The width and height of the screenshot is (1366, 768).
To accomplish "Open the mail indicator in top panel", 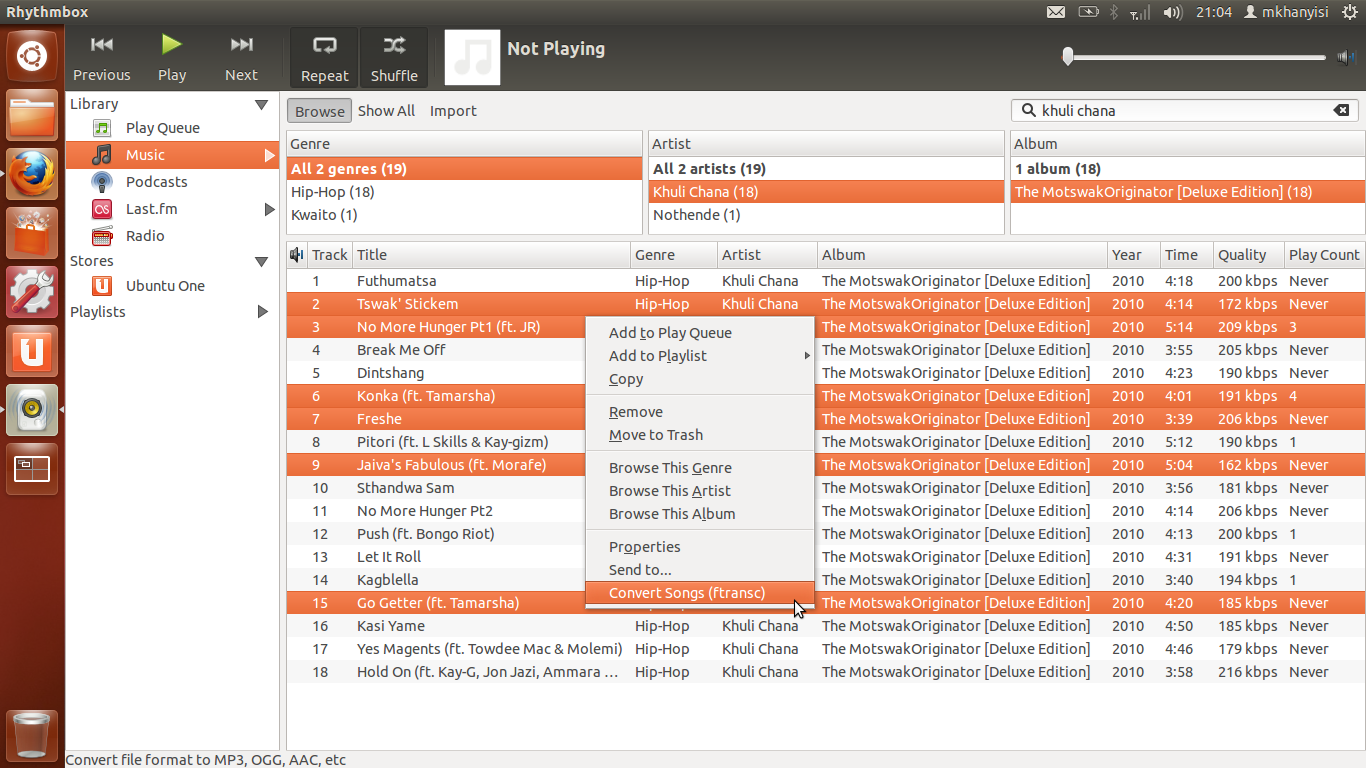I will 1056,12.
